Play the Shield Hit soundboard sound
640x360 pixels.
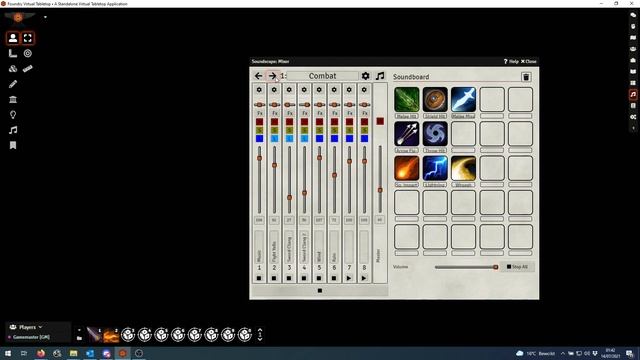tap(435, 99)
